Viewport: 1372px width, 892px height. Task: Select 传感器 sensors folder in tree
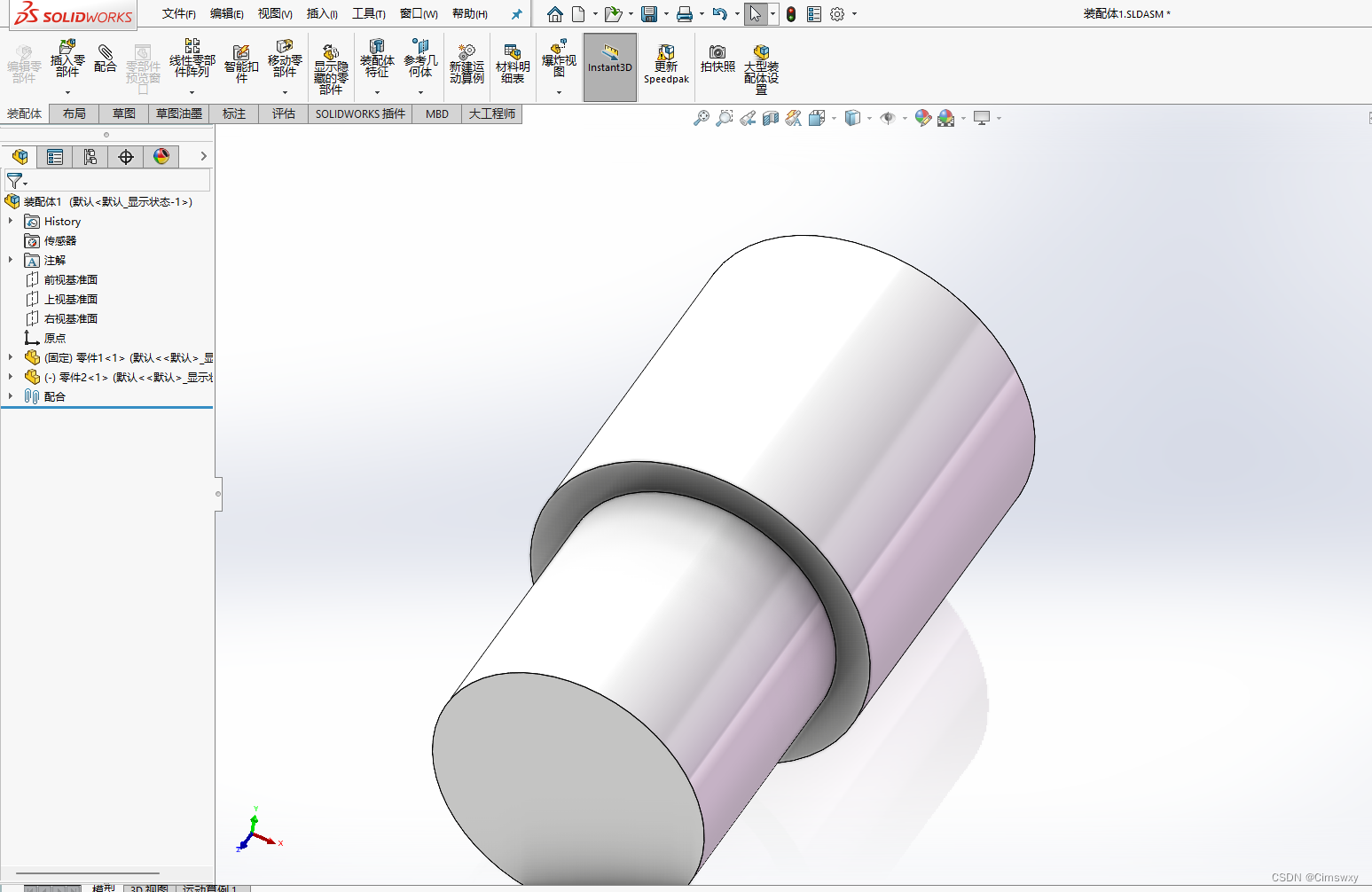60,240
